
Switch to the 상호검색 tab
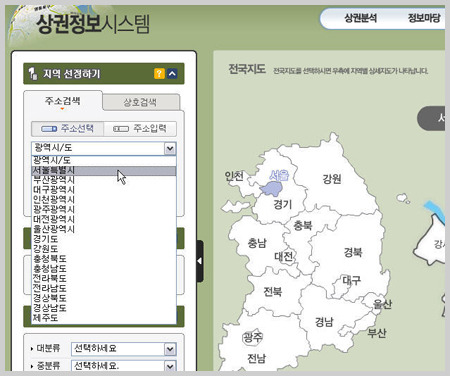click(x=140, y=102)
